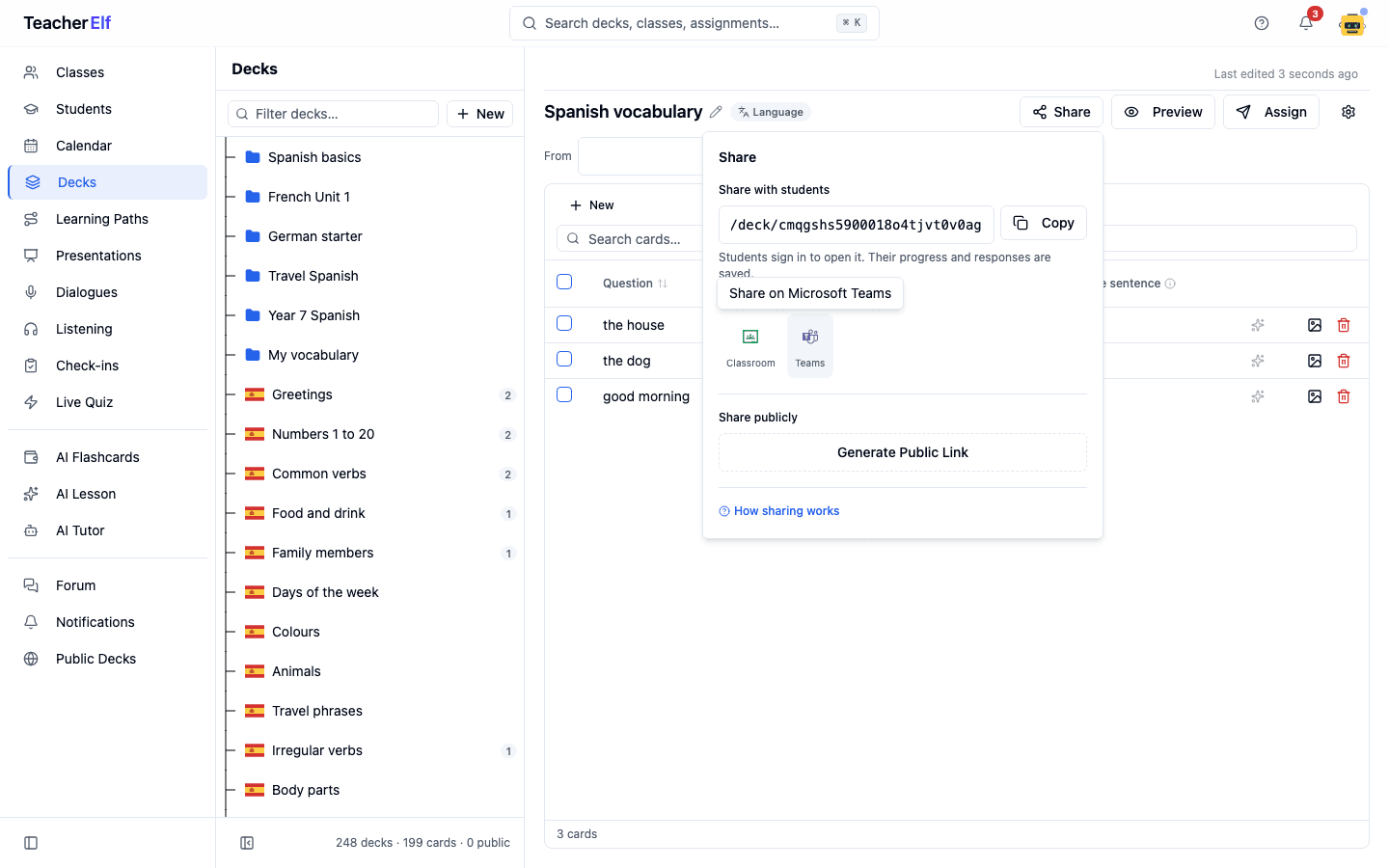Click AI sparkle icon for the dog

[1258, 361]
